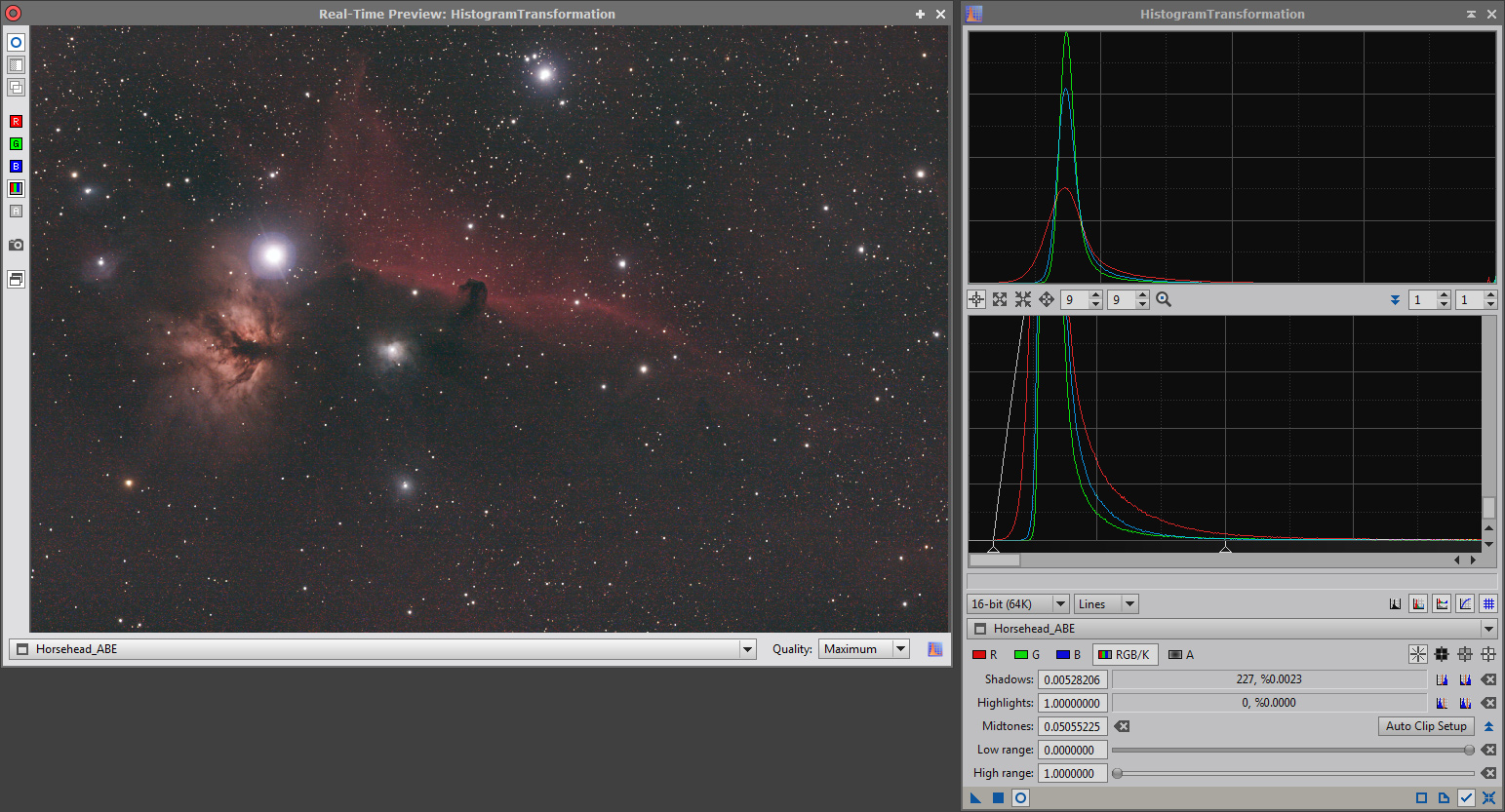Select the A alpha channel tab

(x=1181, y=655)
